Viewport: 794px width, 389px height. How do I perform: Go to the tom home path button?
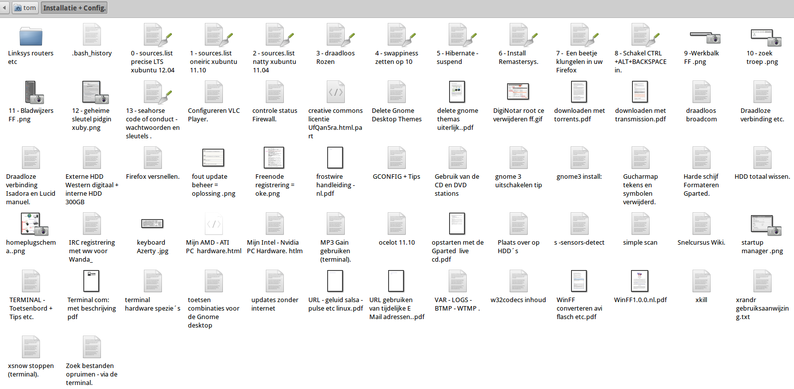(x=25, y=8)
